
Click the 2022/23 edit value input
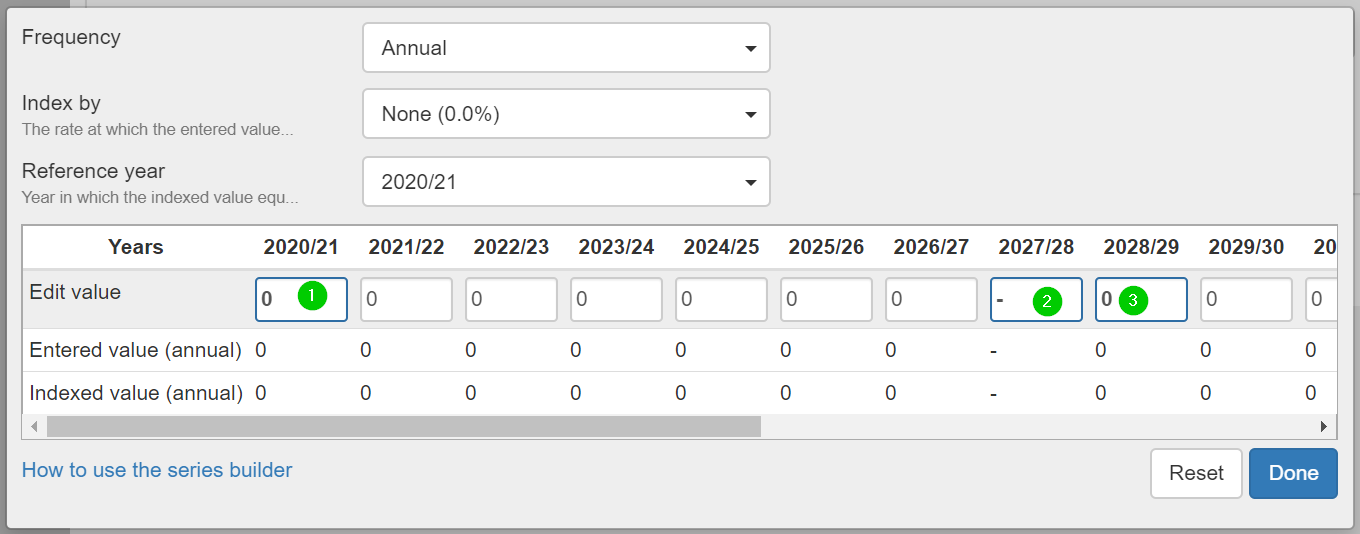point(511,299)
